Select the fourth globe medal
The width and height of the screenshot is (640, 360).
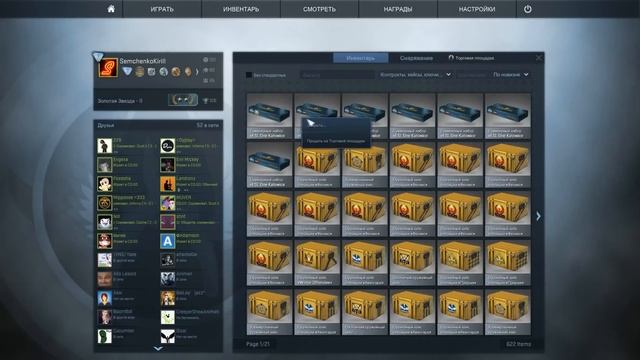[x=164, y=72]
